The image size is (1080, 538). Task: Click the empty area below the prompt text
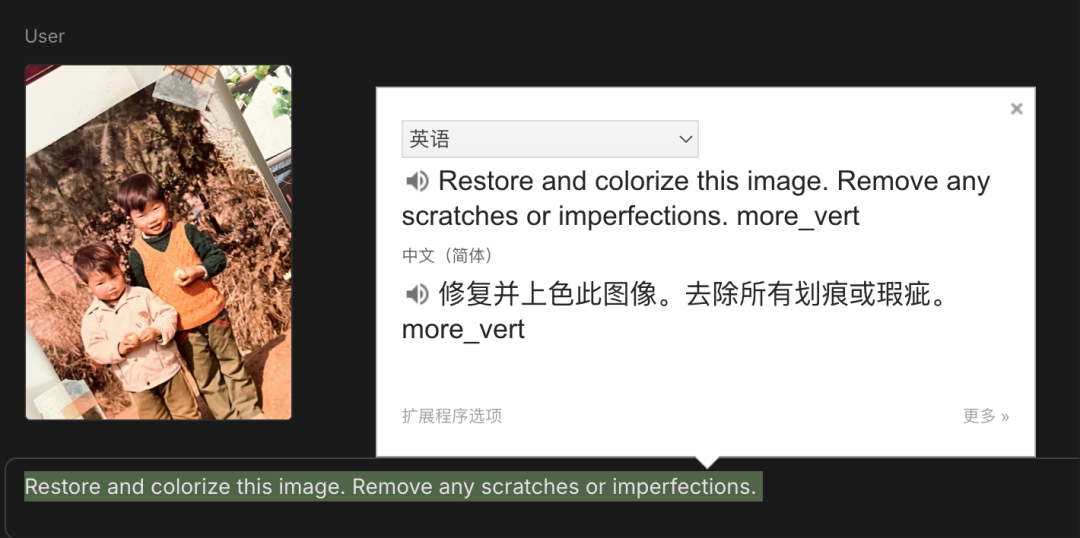coord(537,520)
